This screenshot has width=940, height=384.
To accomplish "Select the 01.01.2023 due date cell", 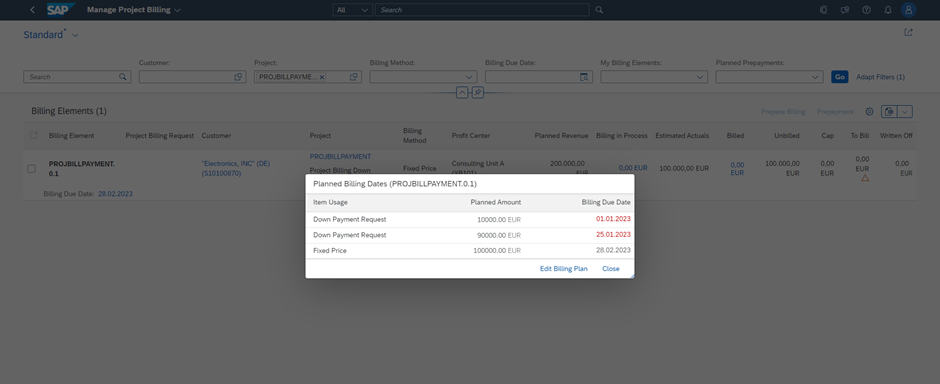I will click(x=613, y=219).
